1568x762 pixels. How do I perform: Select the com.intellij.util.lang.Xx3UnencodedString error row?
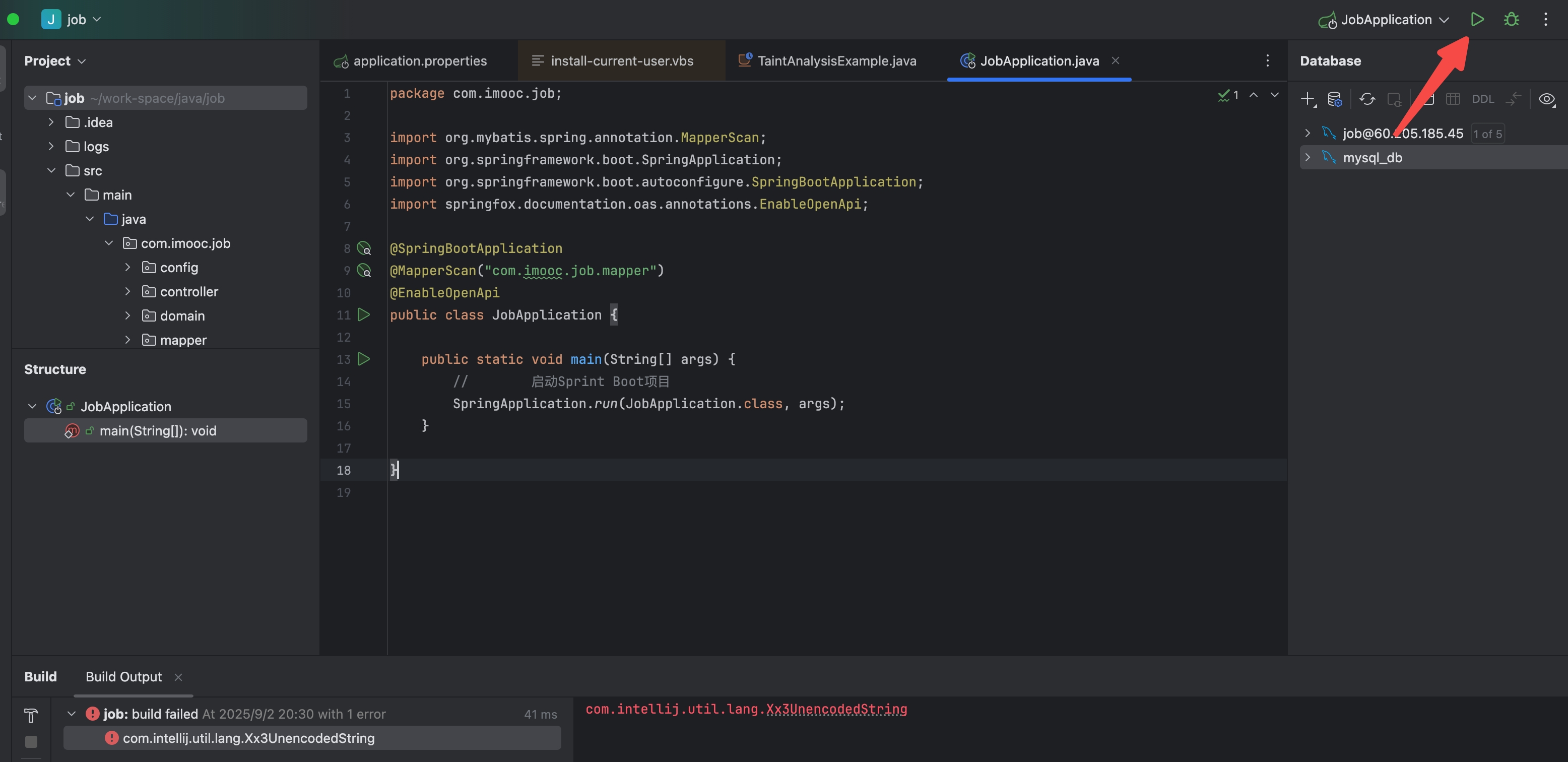click(x=312, y=738)
